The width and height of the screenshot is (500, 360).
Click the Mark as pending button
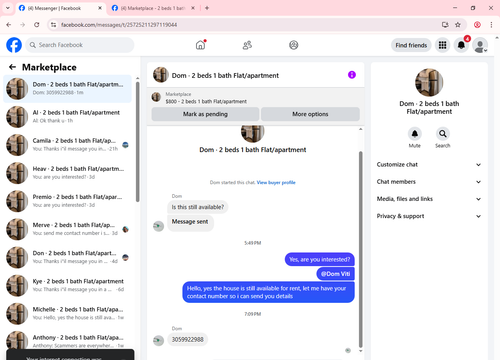[x=205, y=114]
